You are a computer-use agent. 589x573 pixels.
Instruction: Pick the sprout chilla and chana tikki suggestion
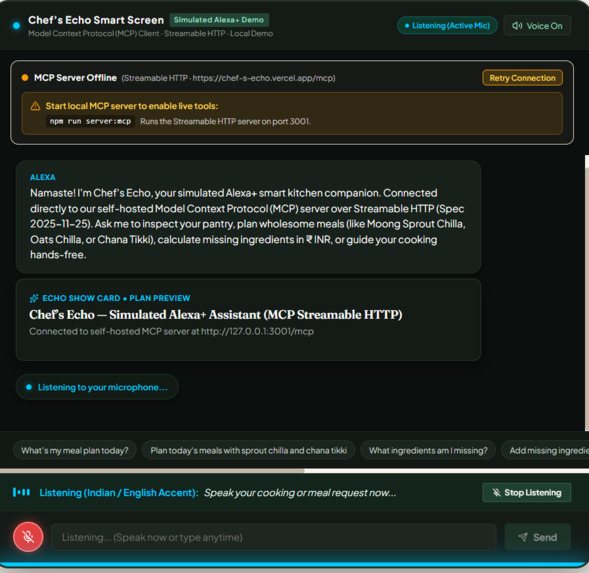point(248,450)
